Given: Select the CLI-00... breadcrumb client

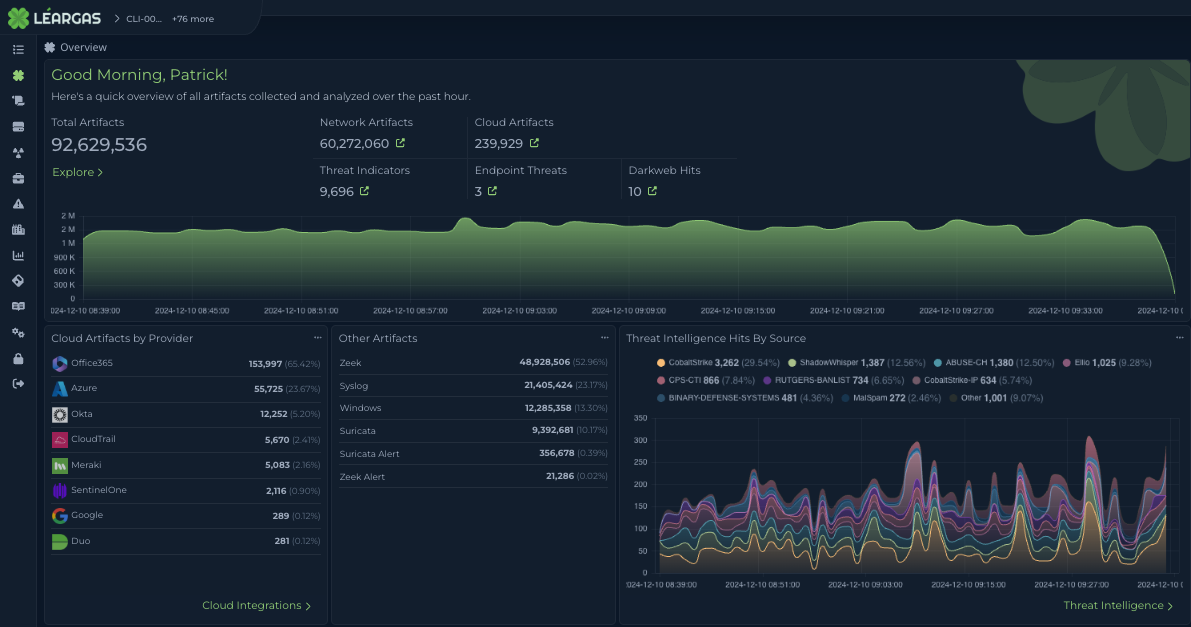Looking at the screenshot, I should [144, 18].
